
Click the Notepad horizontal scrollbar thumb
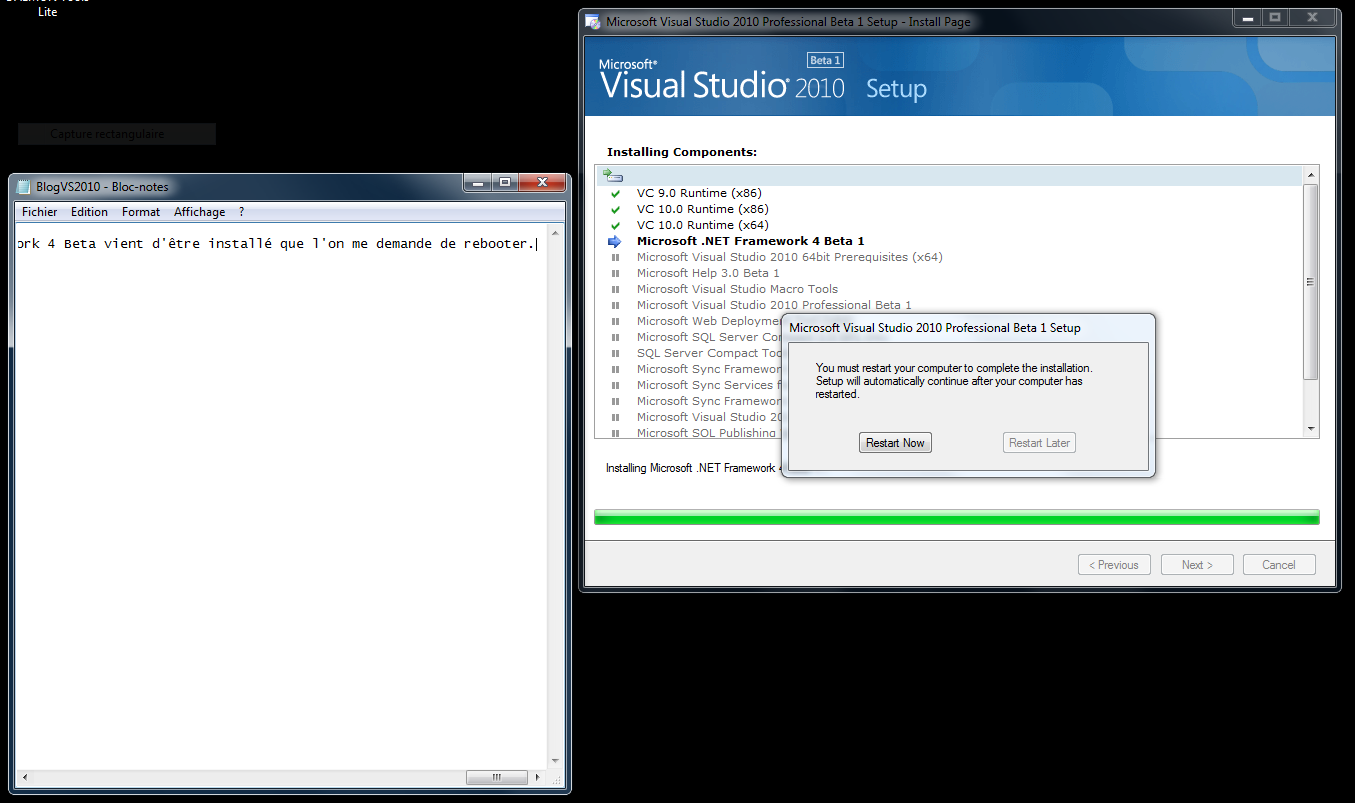coord(496,777)
